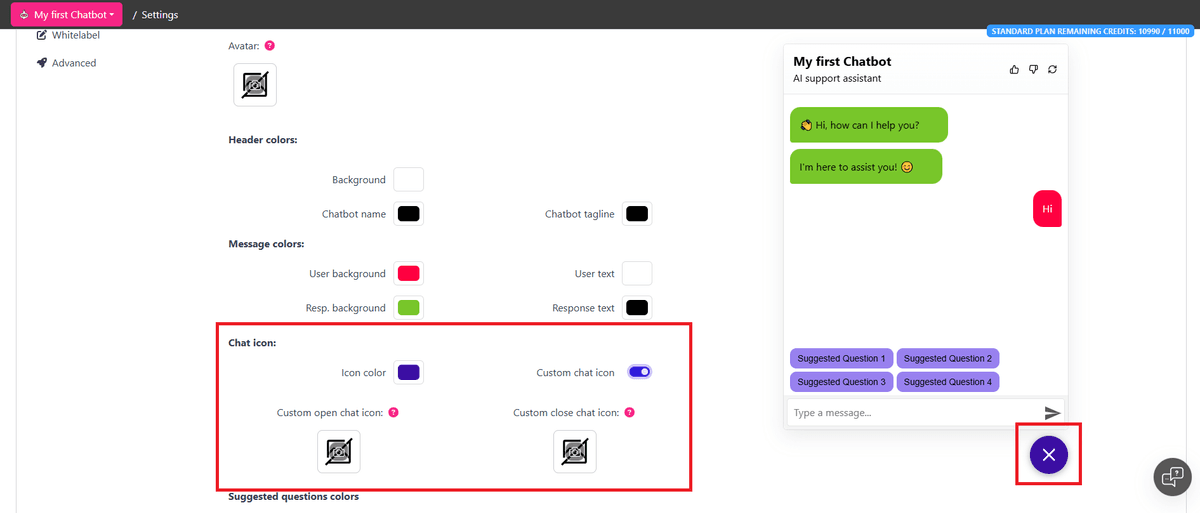Open the Advanced settings section

(74, 63)
